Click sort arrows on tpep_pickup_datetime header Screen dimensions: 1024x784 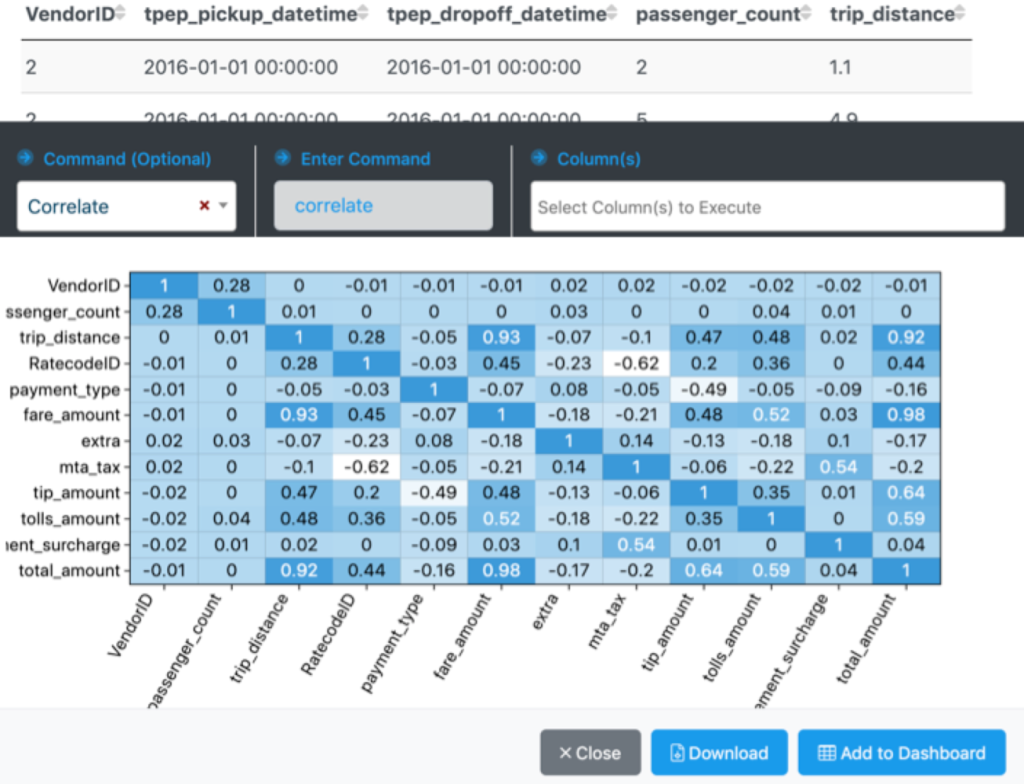363,14
